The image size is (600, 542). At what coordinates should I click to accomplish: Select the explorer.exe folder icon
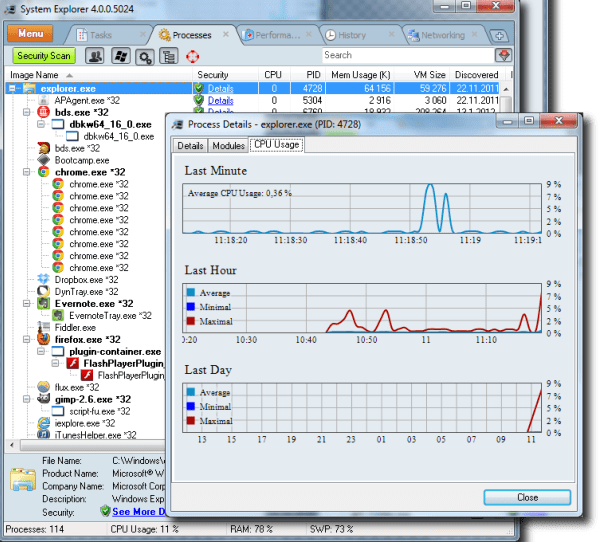29,88
